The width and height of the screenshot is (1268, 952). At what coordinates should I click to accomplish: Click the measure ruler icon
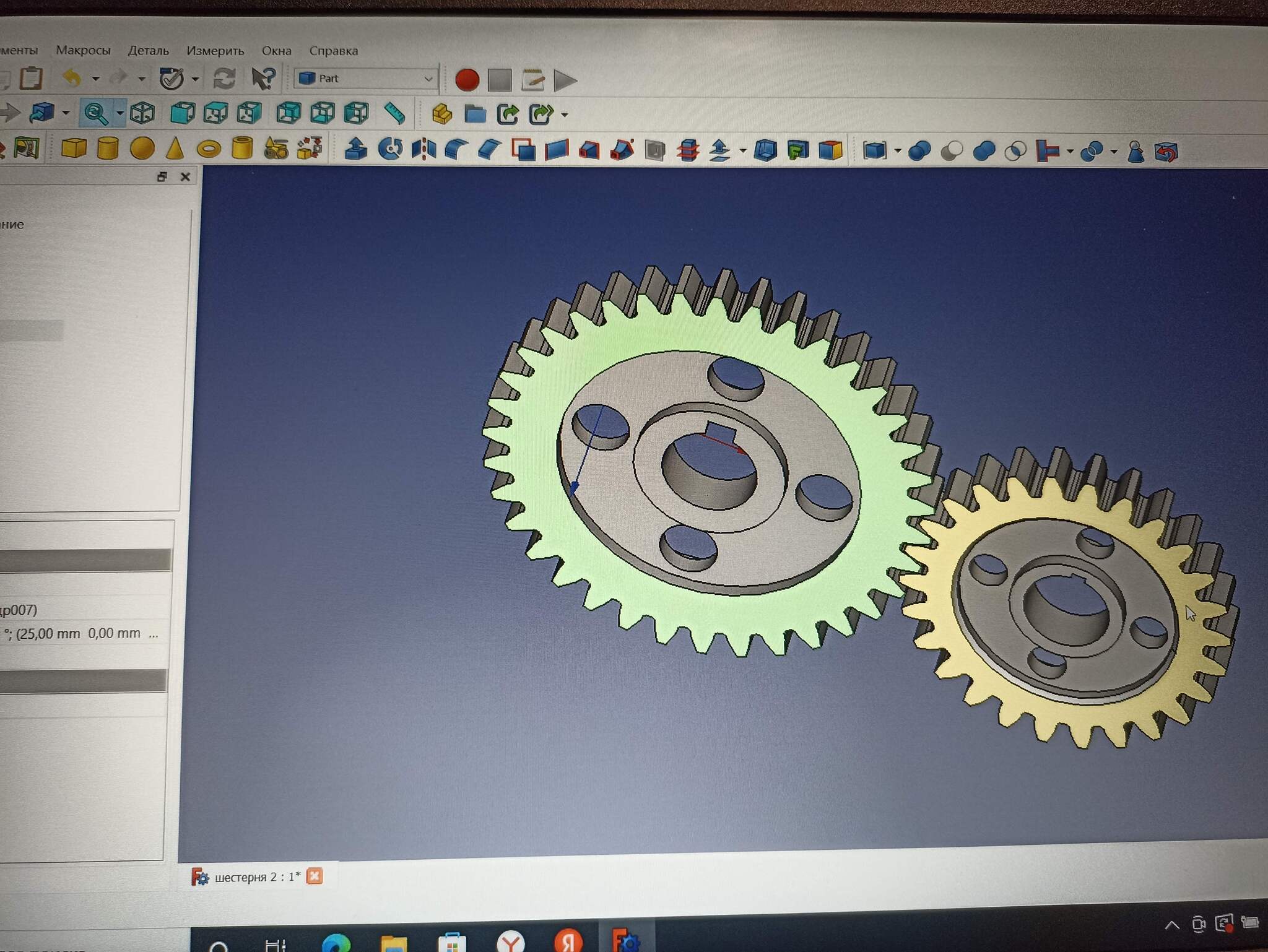pyautogui.click(x=394, y=113)
